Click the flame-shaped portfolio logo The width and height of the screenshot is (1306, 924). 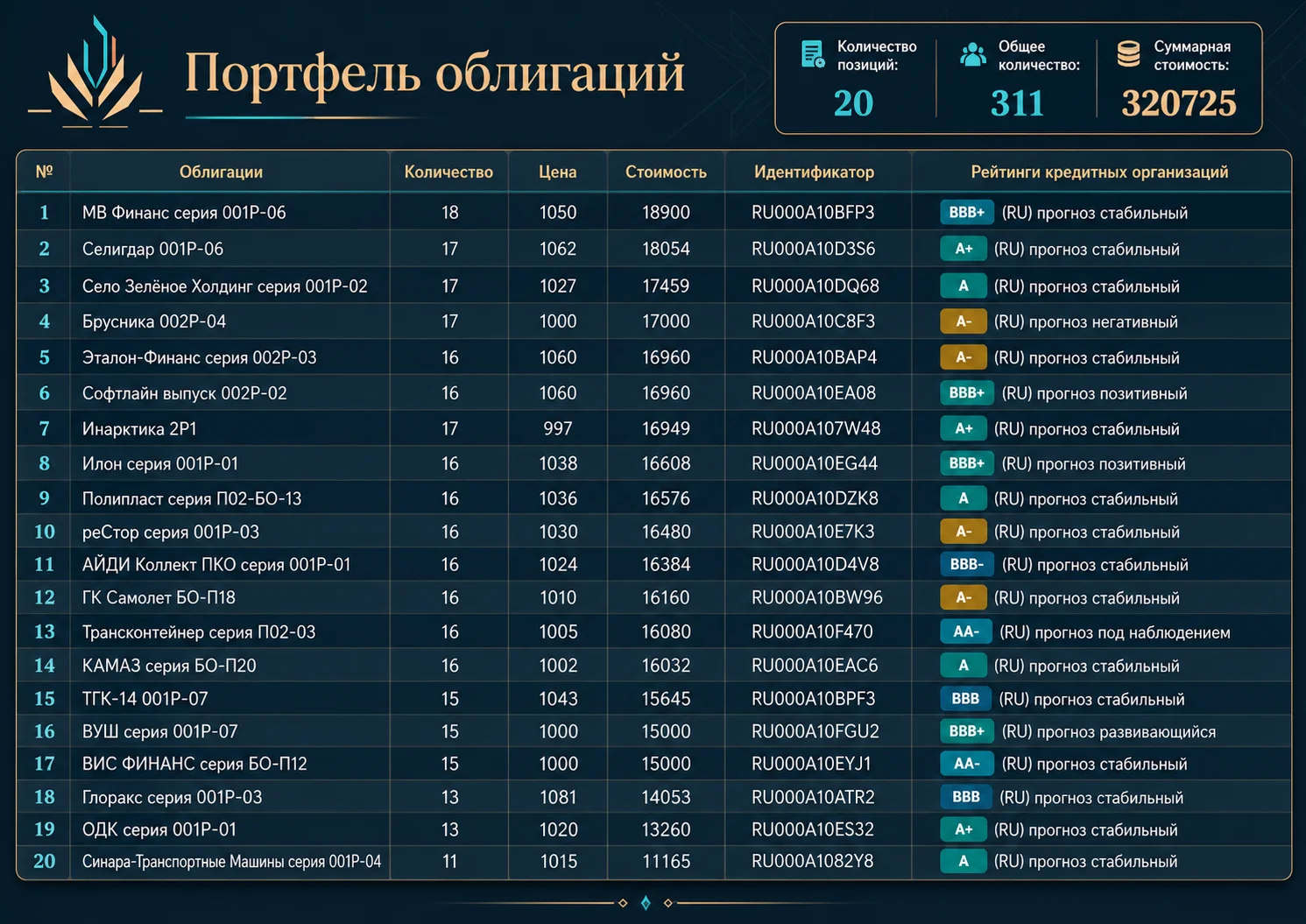95,73
